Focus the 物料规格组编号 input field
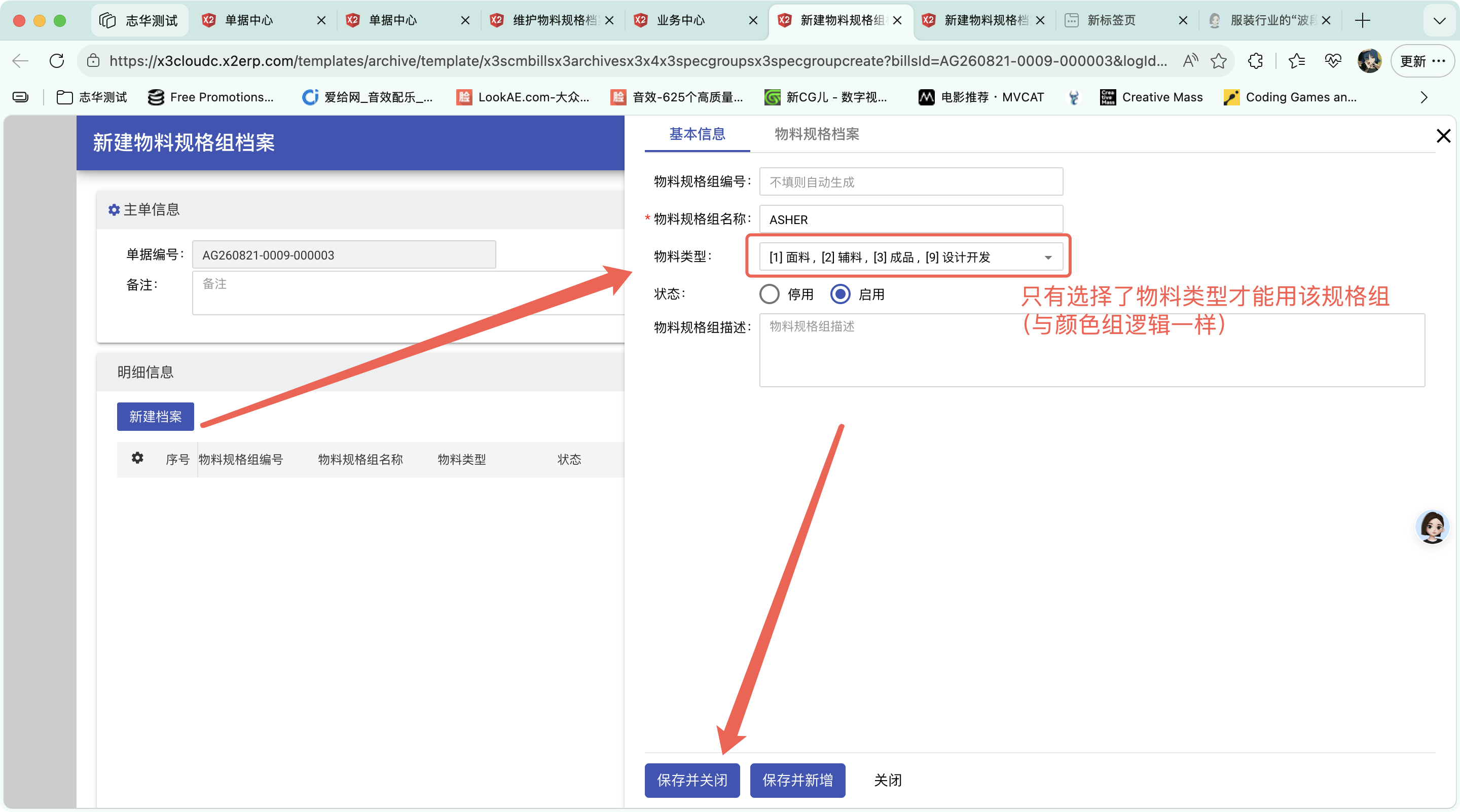The height and width of the screenshot is (812, 1460). (x=911, y=182)
